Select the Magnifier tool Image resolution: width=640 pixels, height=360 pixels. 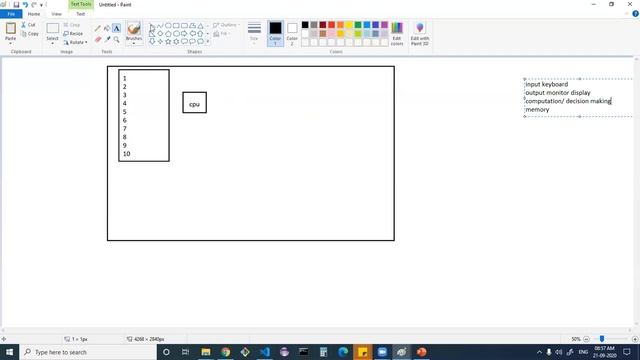coord(116,39)
